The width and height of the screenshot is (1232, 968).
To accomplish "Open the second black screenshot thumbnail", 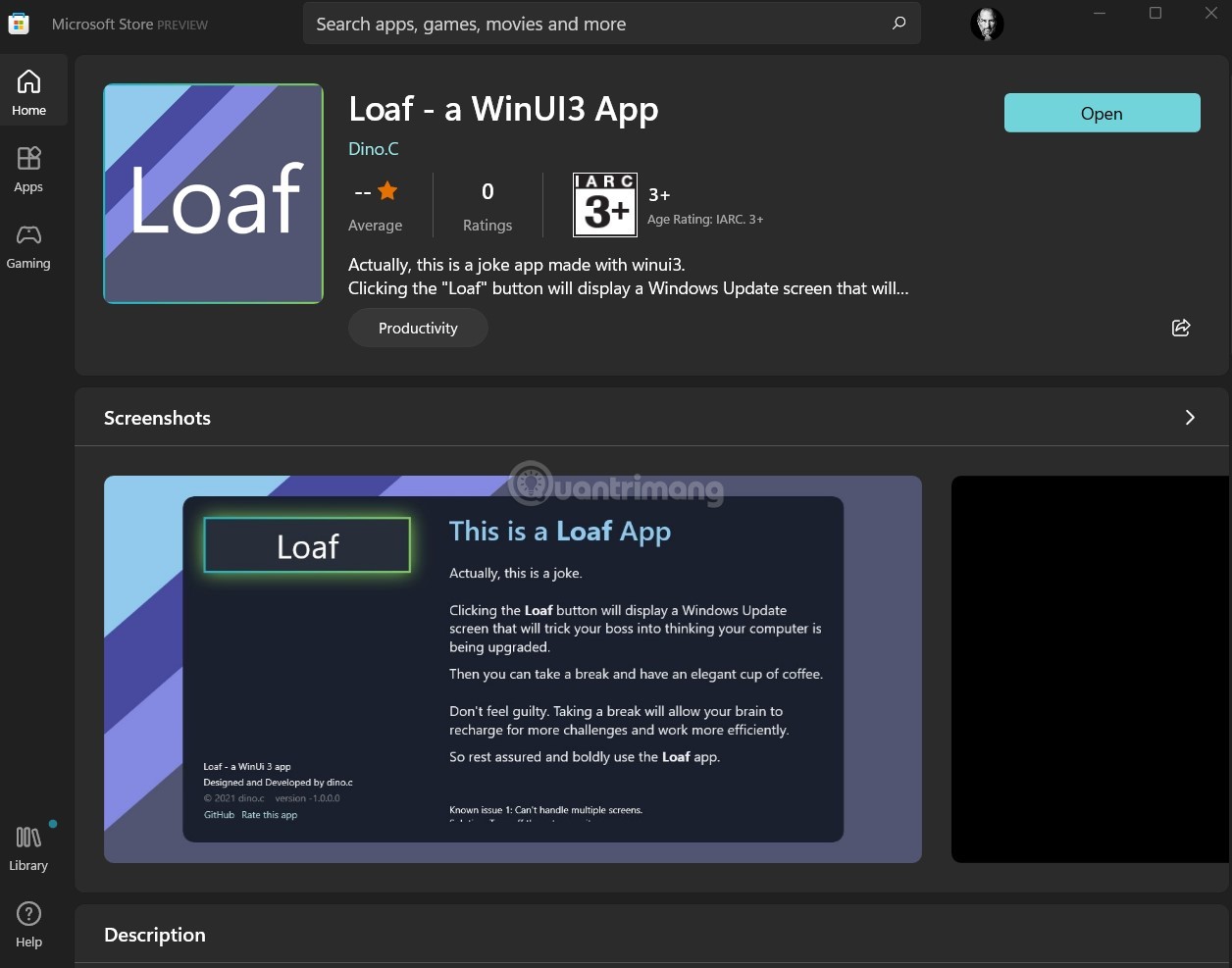I will coord(1092,669).
